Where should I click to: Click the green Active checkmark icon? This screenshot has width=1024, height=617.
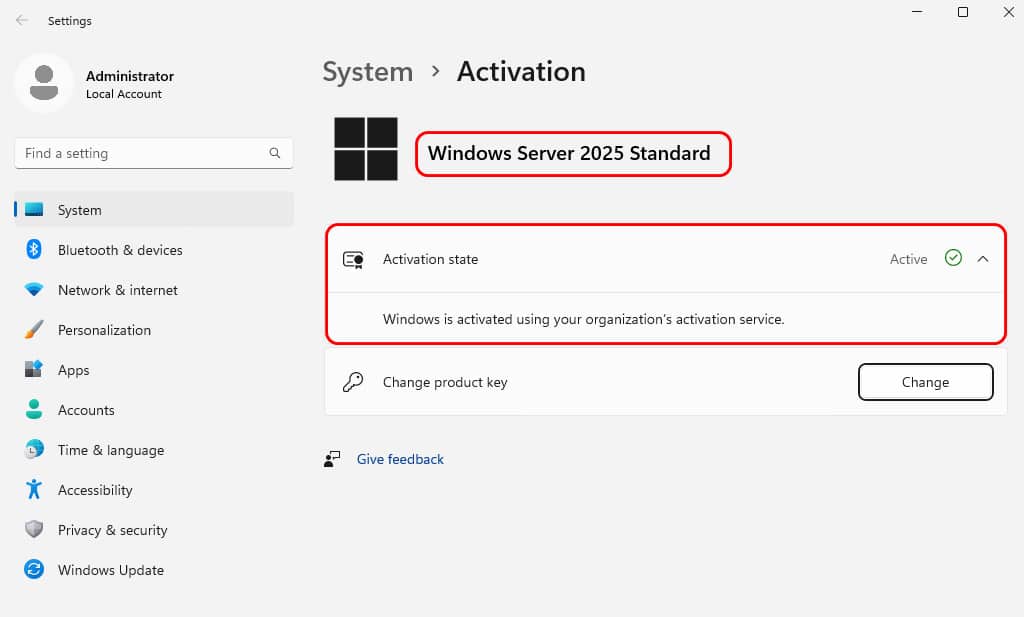(x=953, y=259)
